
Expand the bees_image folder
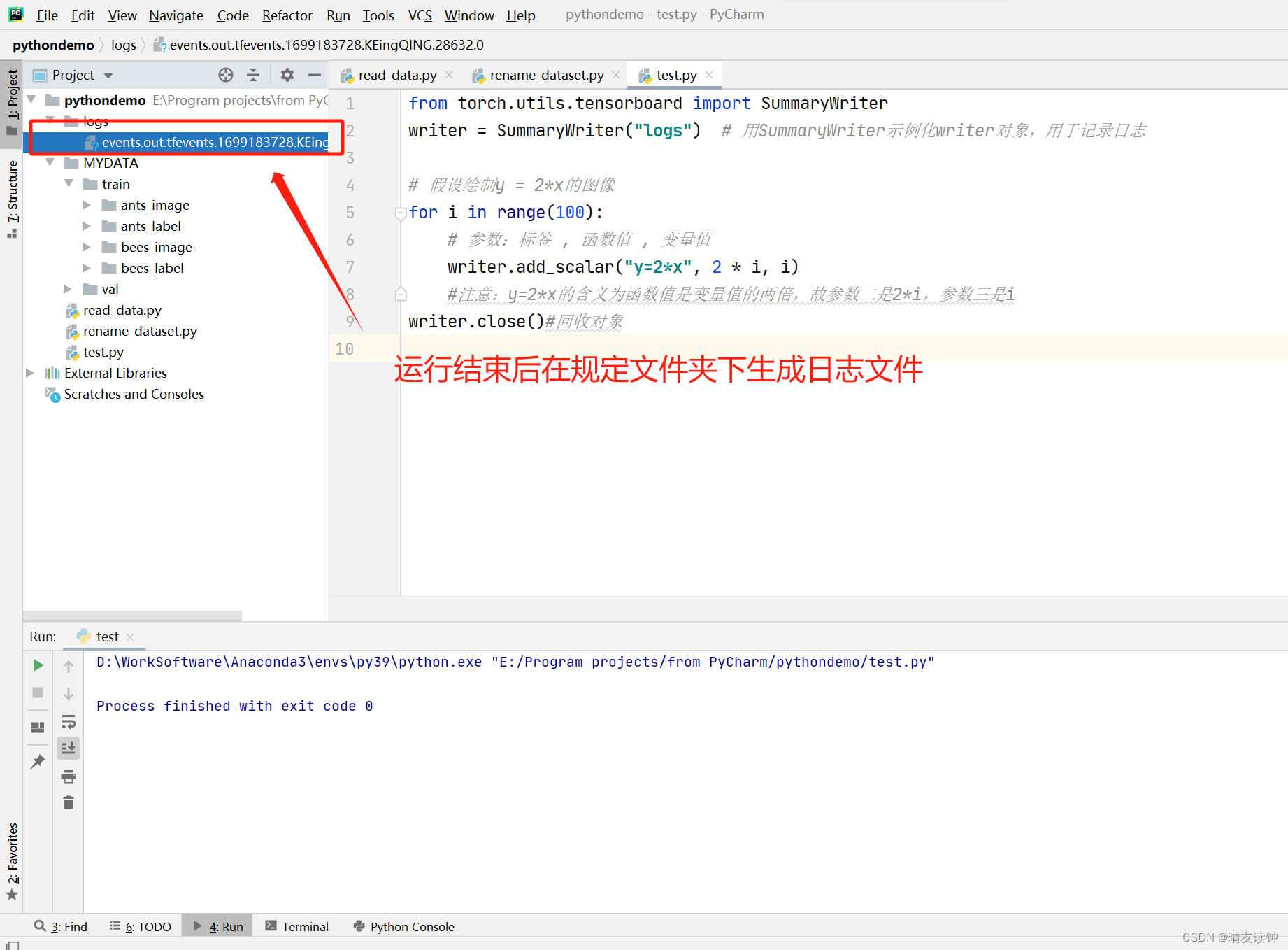86,247
